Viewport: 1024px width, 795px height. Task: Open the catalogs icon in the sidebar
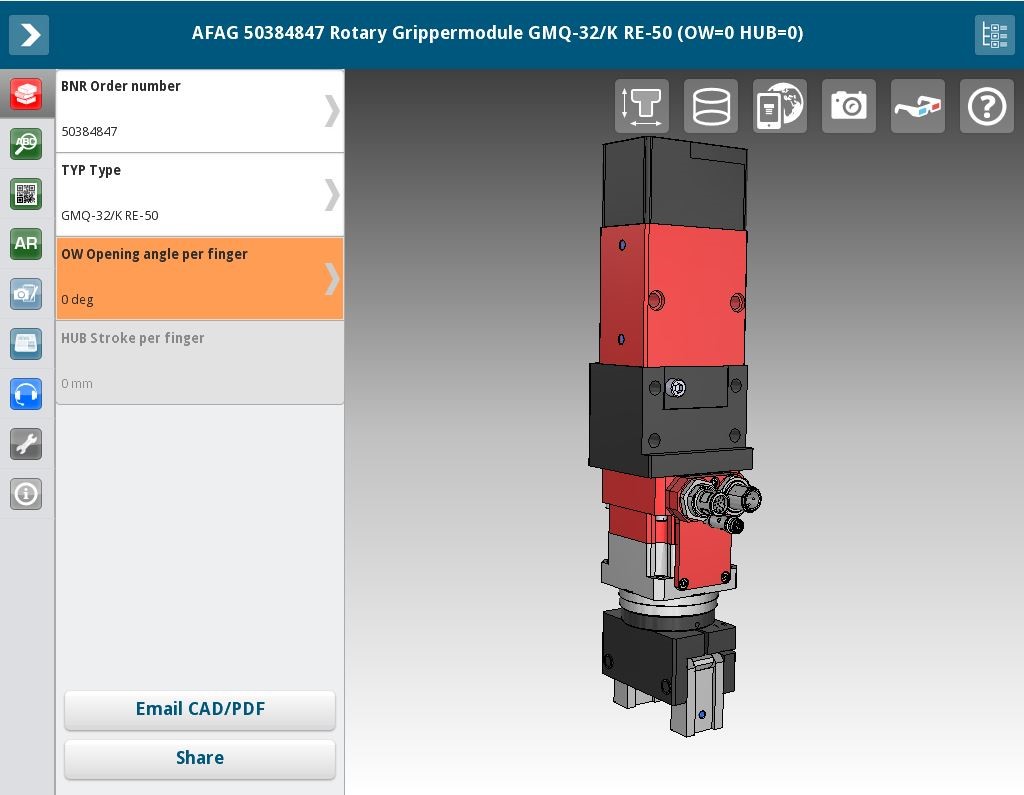tap(26, 94)
